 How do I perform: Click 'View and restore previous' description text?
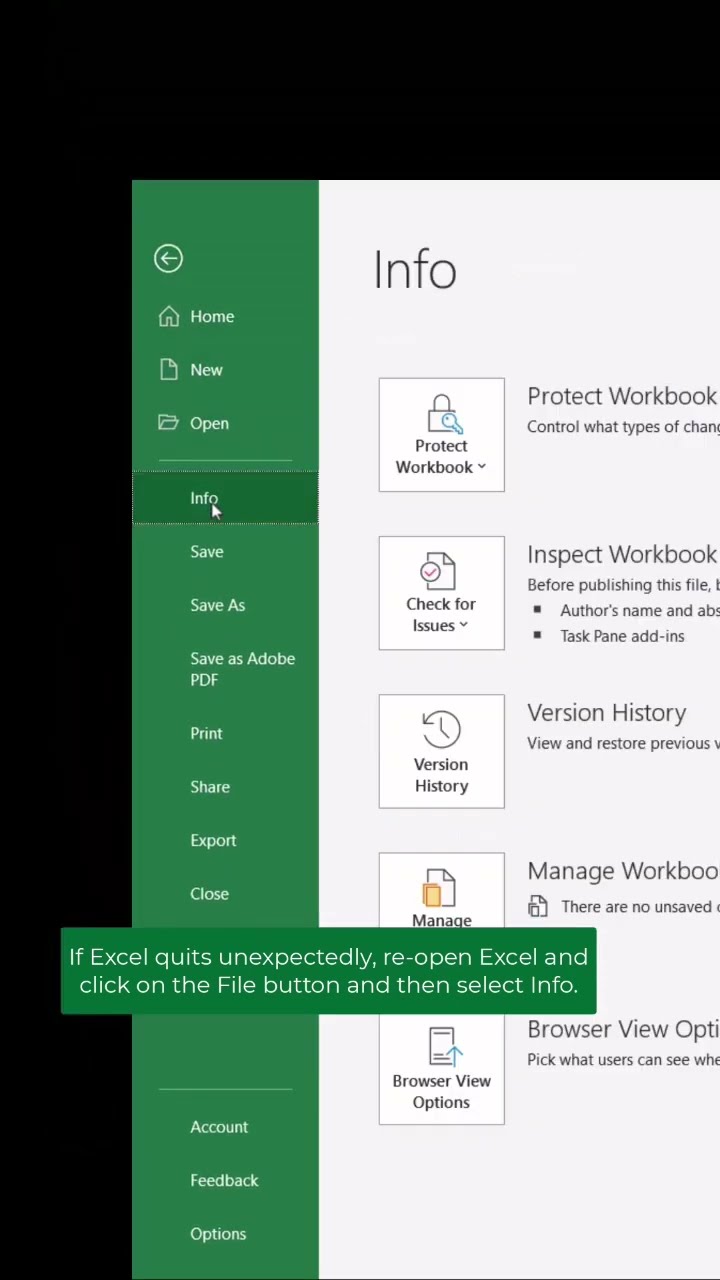pyautogui.click(x=623, y=743)
